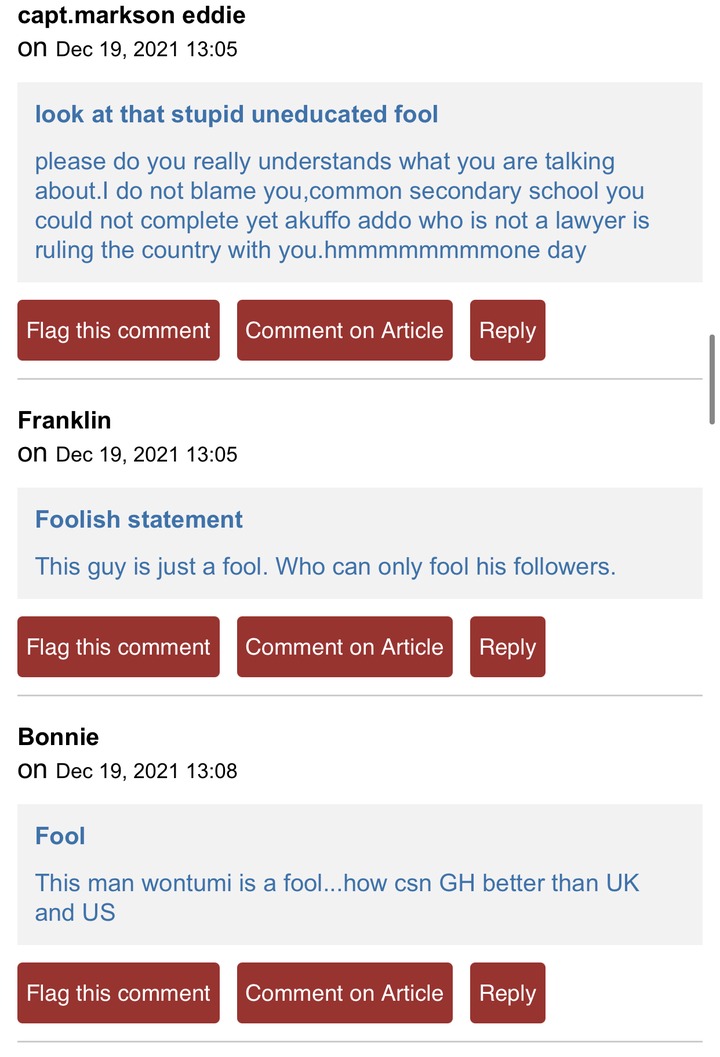
Task: Reply to Franklin's comment
Action: click(x=508, y=646)
